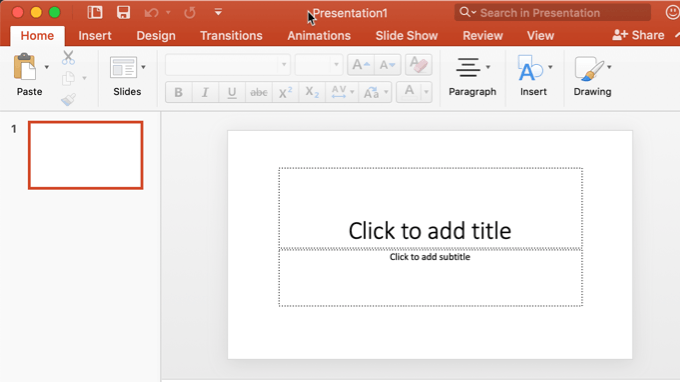This screenshot has height=382, width=680.
Task: Click the Change Case Aa icon
Action: click(x=371, y=92)
